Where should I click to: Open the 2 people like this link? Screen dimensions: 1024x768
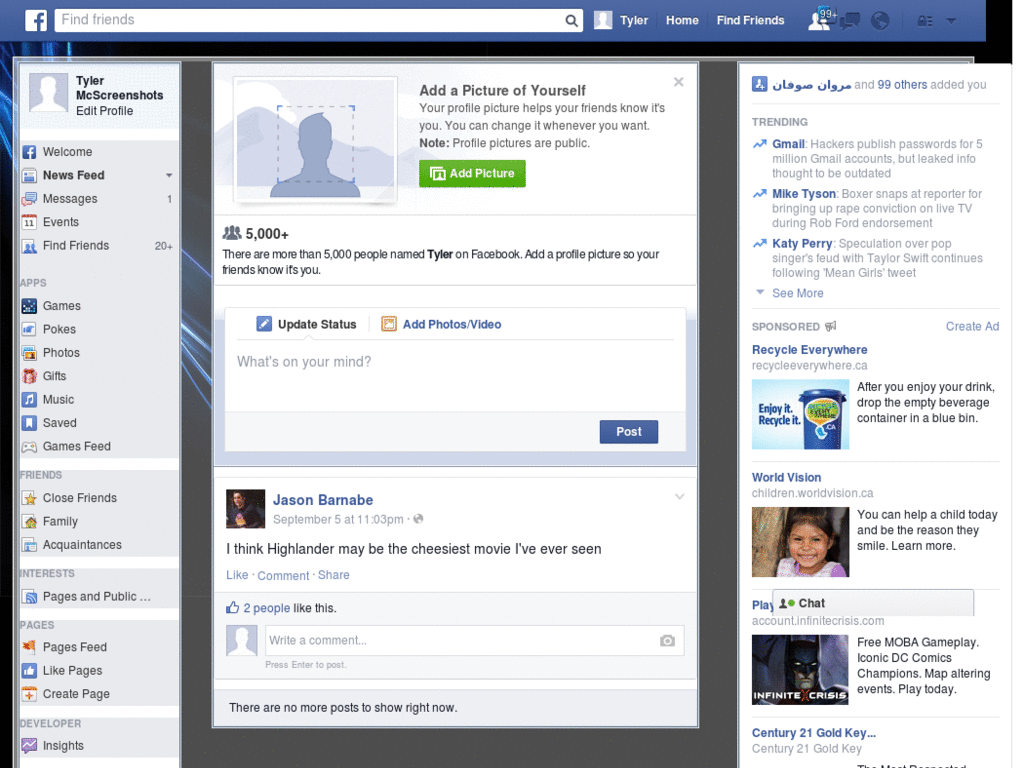click(x=266, y=608)
